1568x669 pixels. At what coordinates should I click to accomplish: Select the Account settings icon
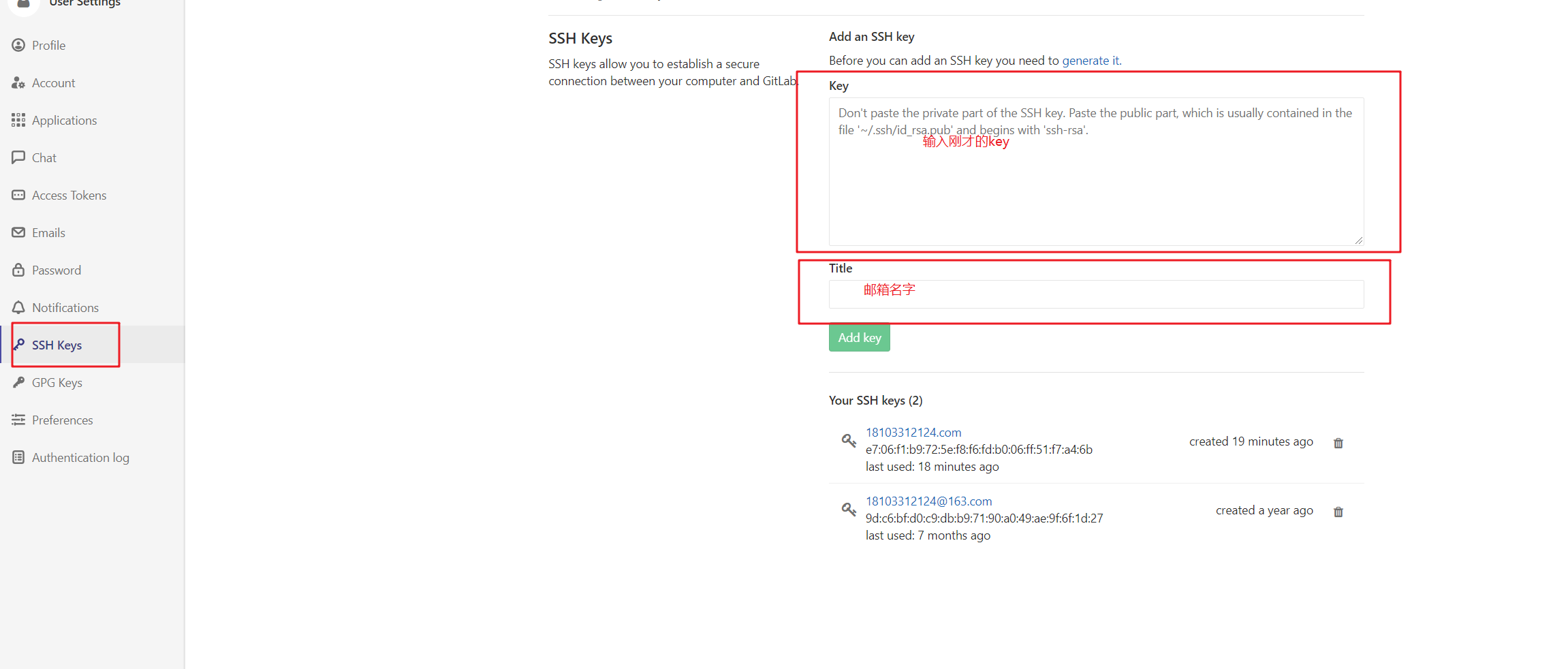18,82
